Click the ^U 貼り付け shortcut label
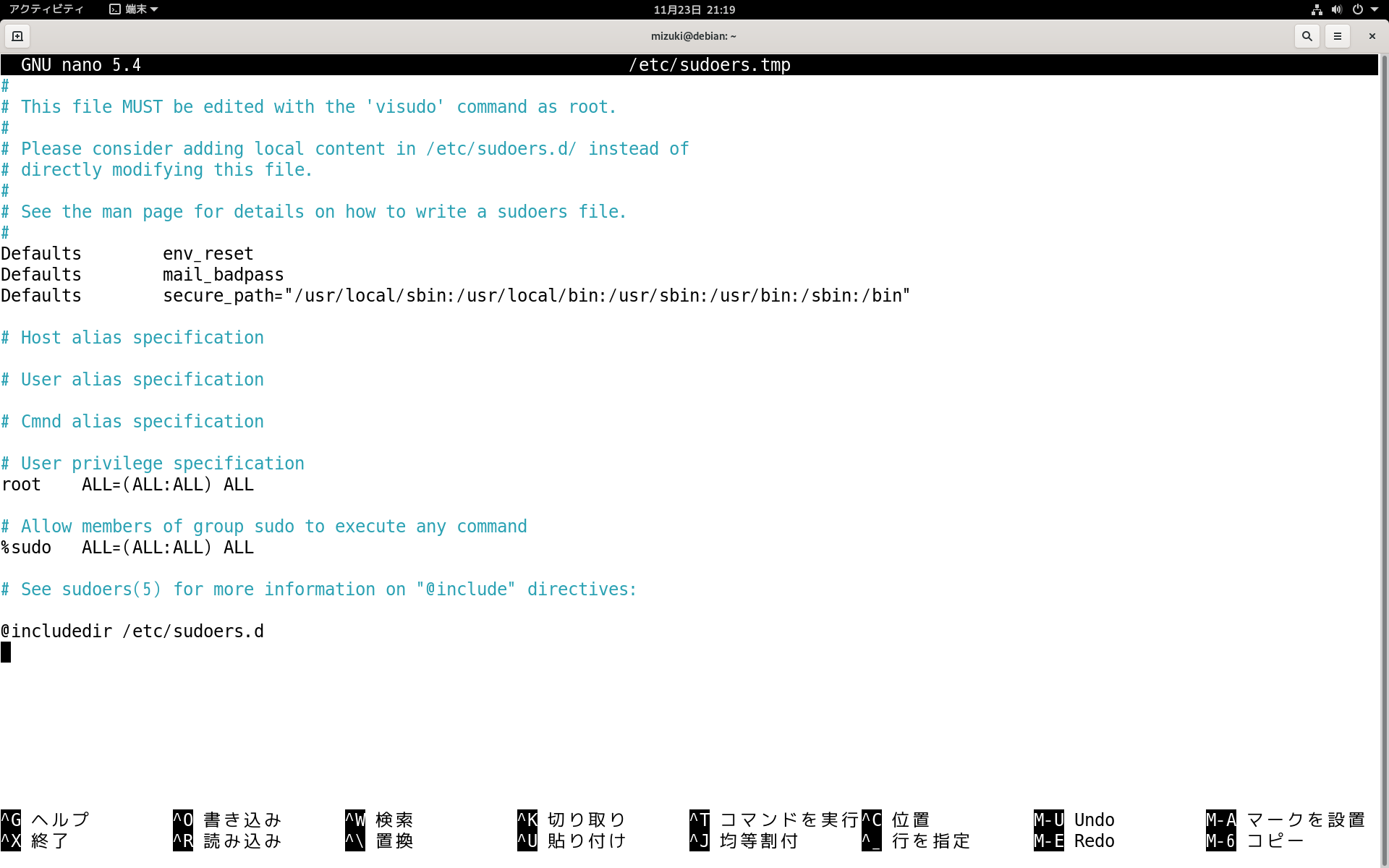 click(x=572, y=841)
